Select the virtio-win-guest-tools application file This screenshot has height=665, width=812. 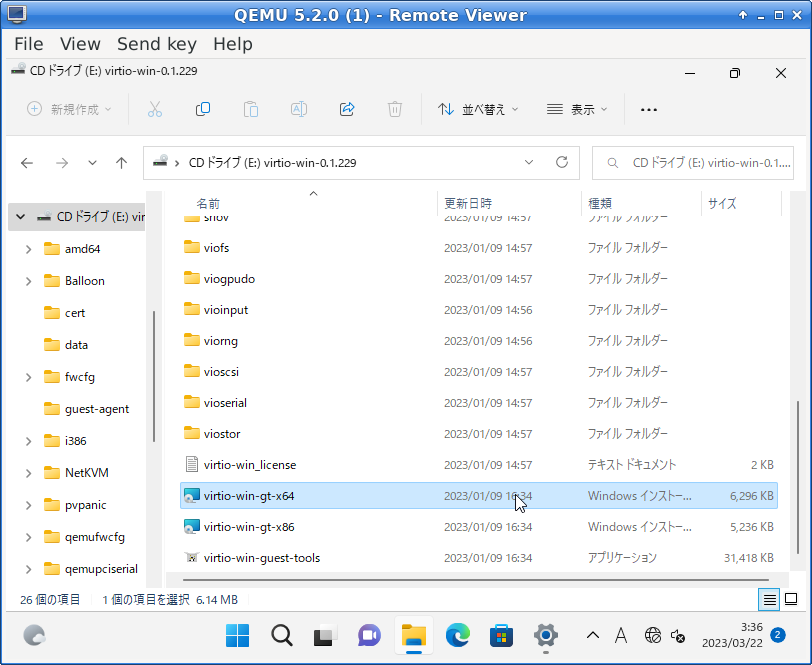click(261, 558)
